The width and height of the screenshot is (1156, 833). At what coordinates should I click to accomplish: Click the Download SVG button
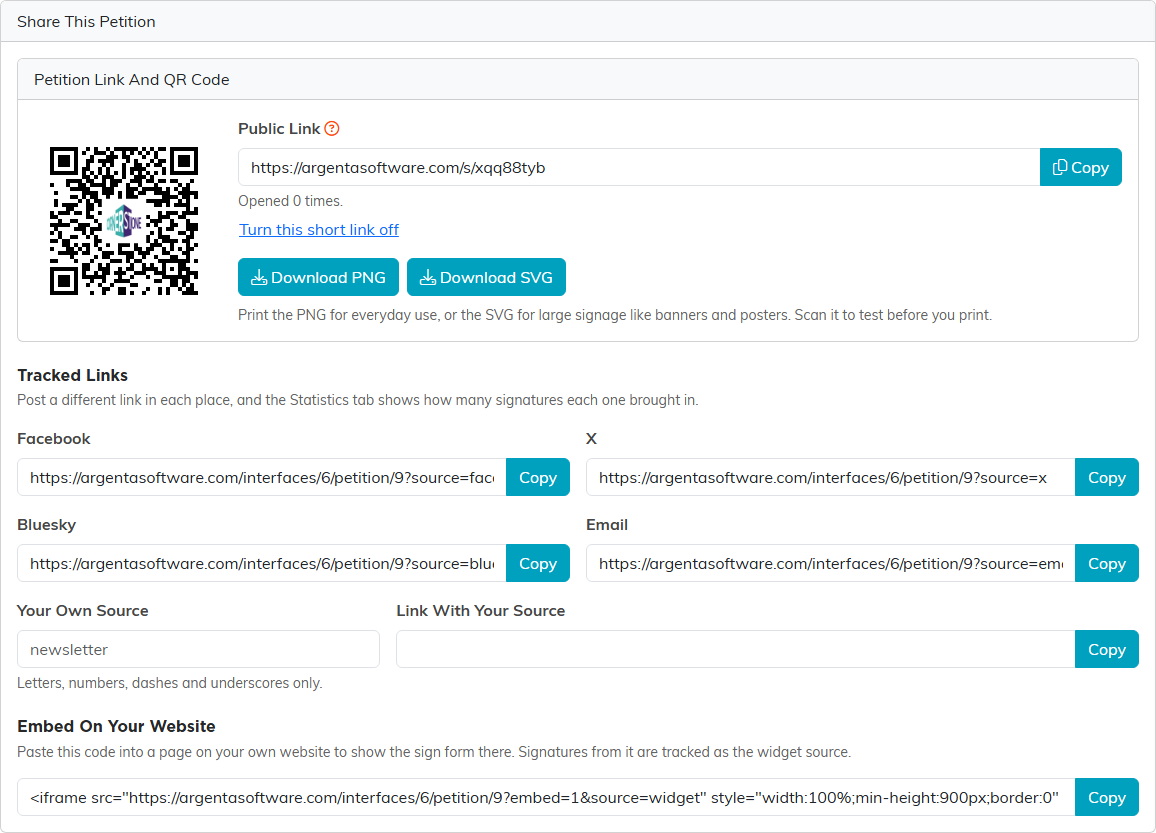point(486,277)
